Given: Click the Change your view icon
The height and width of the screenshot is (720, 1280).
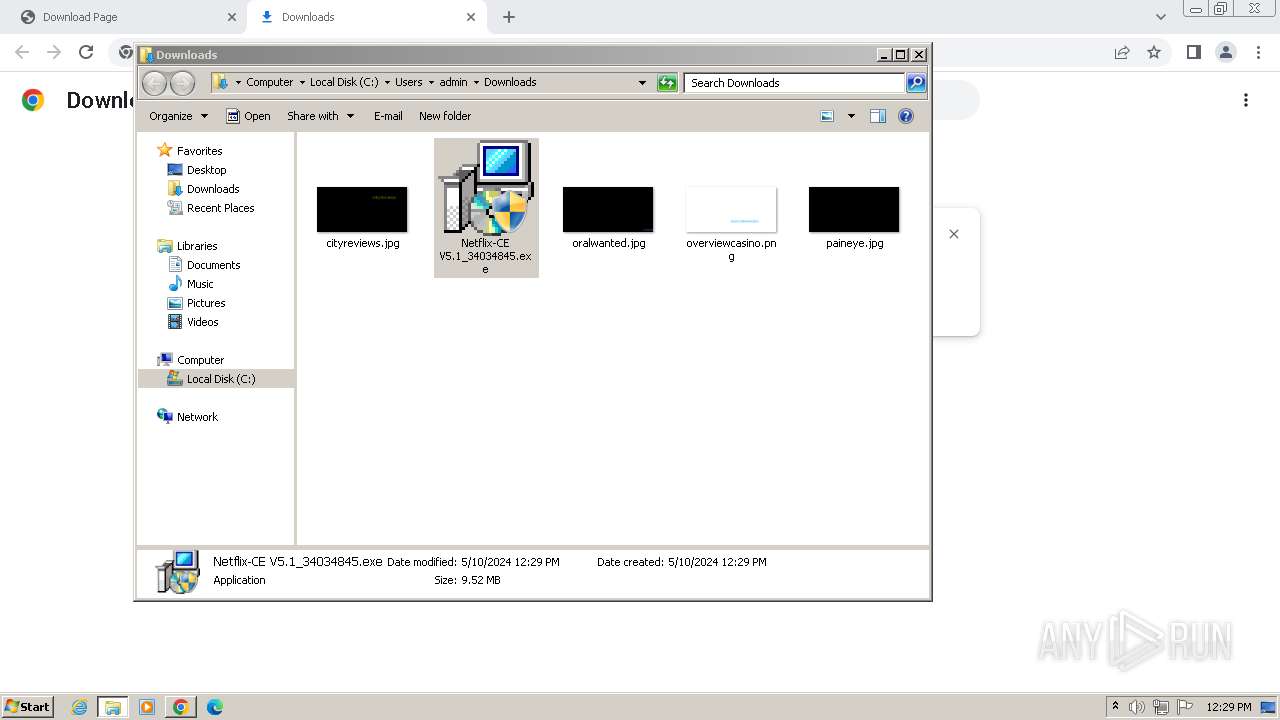Looking at the screenshot, I should pos(827,116).
